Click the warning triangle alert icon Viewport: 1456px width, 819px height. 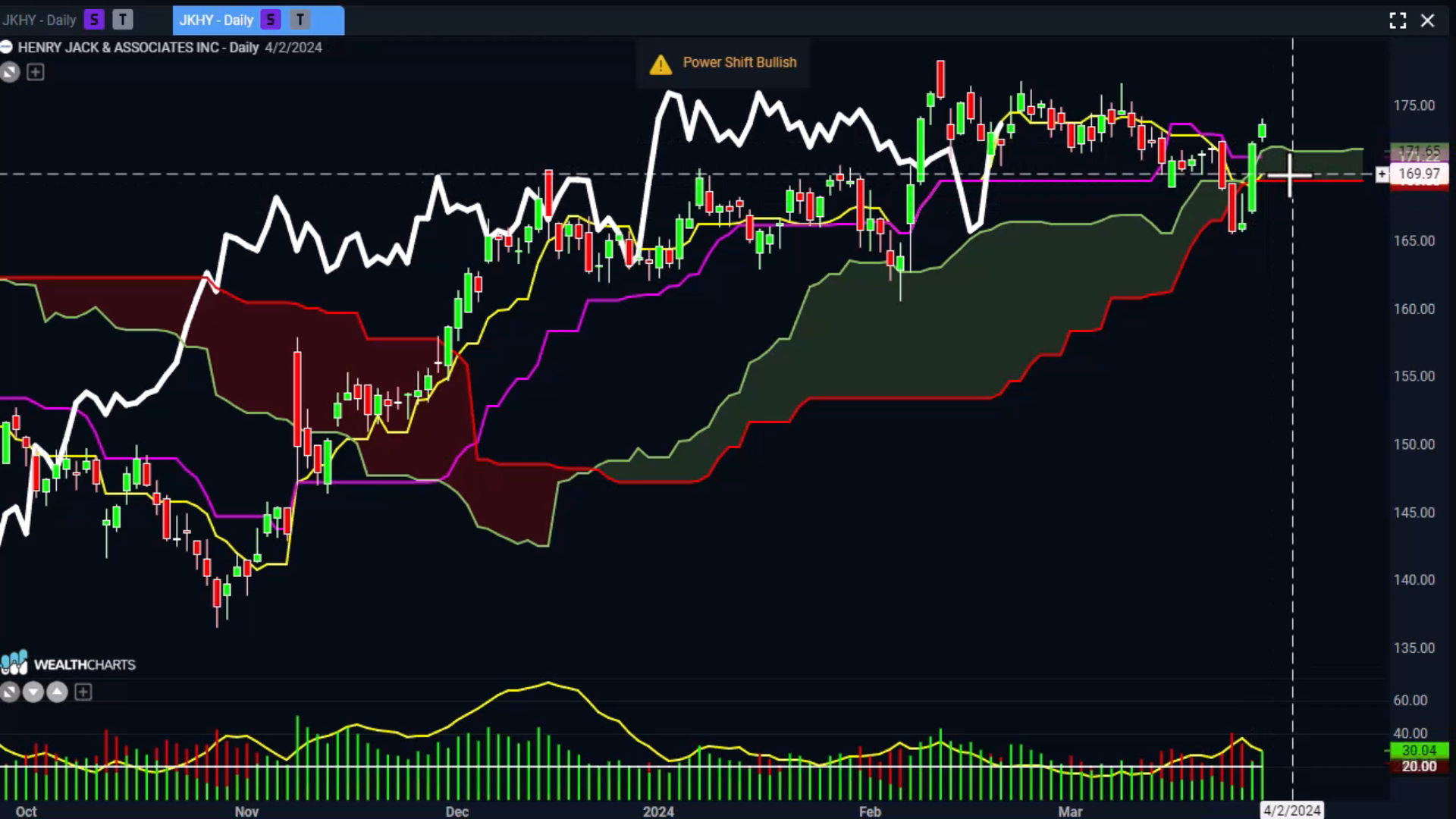[661, 64]
